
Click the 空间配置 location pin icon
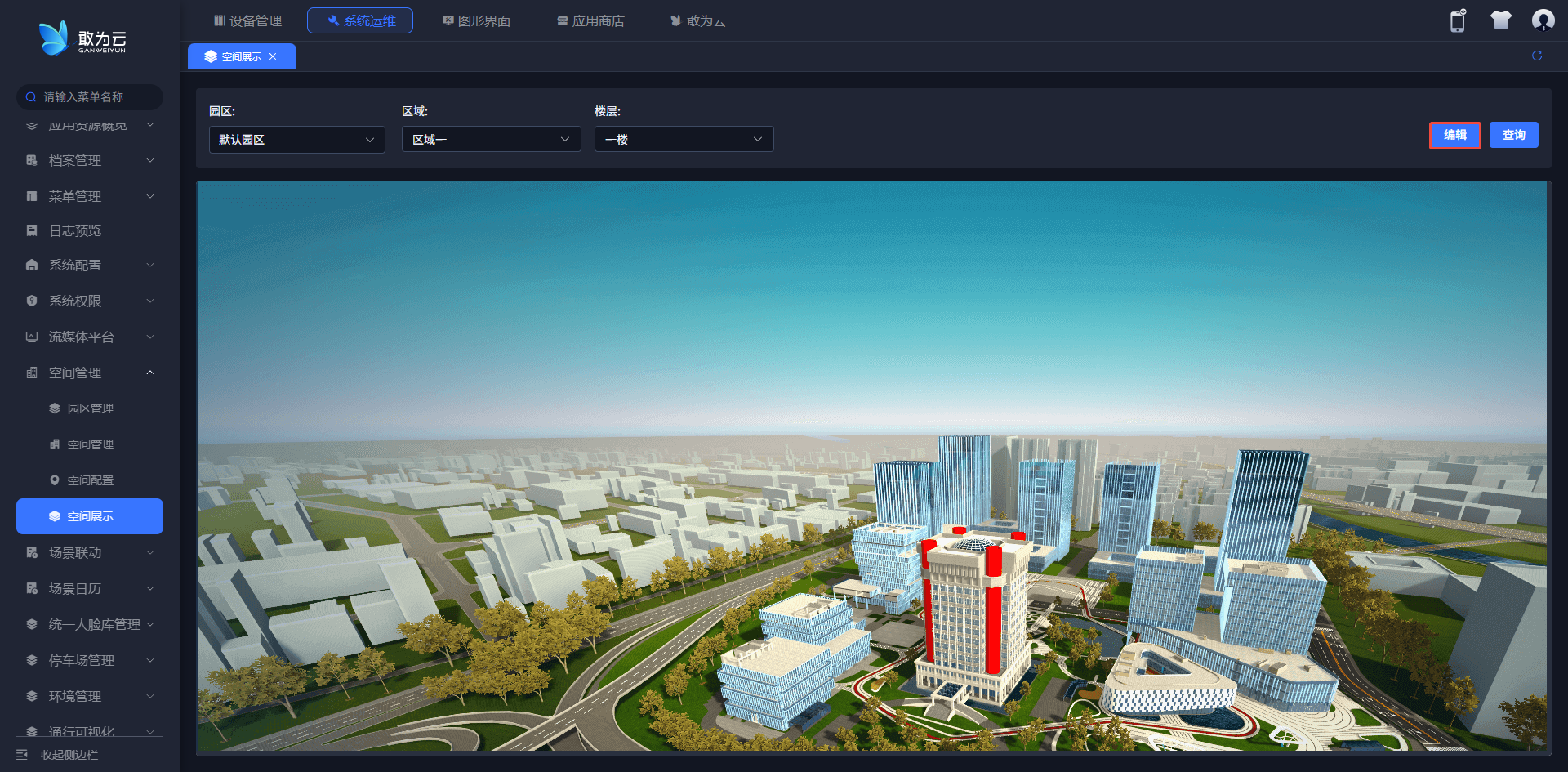55,480
